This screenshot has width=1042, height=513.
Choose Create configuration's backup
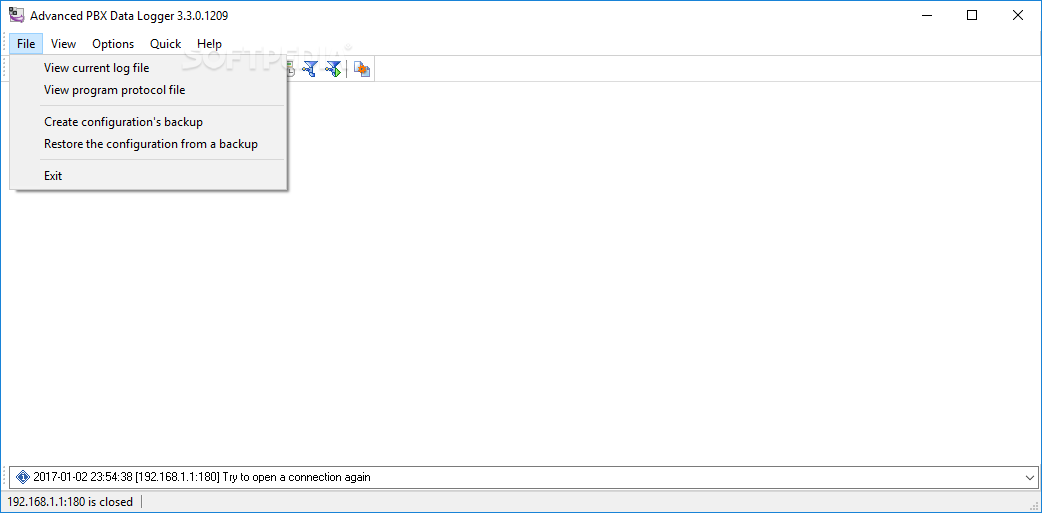149,122
